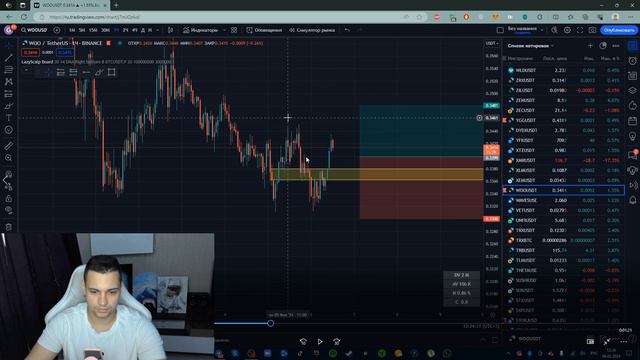640x360 pixels.
Task: Open the USDT currency dropdown on price scale
Action: [492, 43]
